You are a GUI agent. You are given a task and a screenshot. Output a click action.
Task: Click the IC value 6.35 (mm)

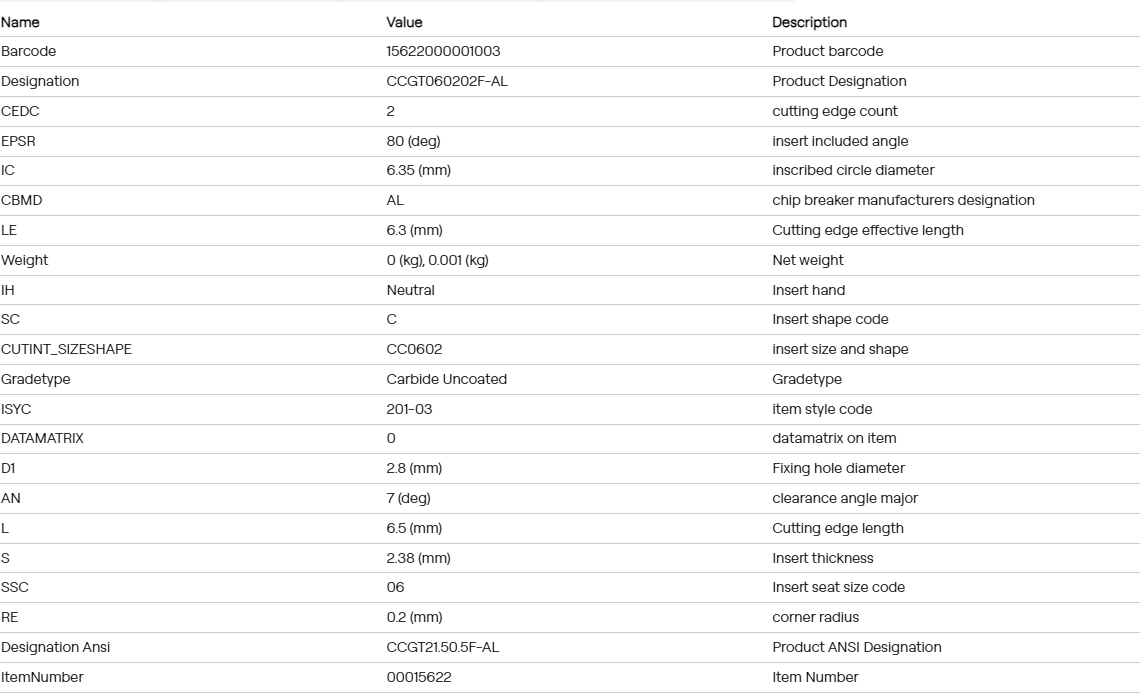pyautogui.click(x=419, y=170)
